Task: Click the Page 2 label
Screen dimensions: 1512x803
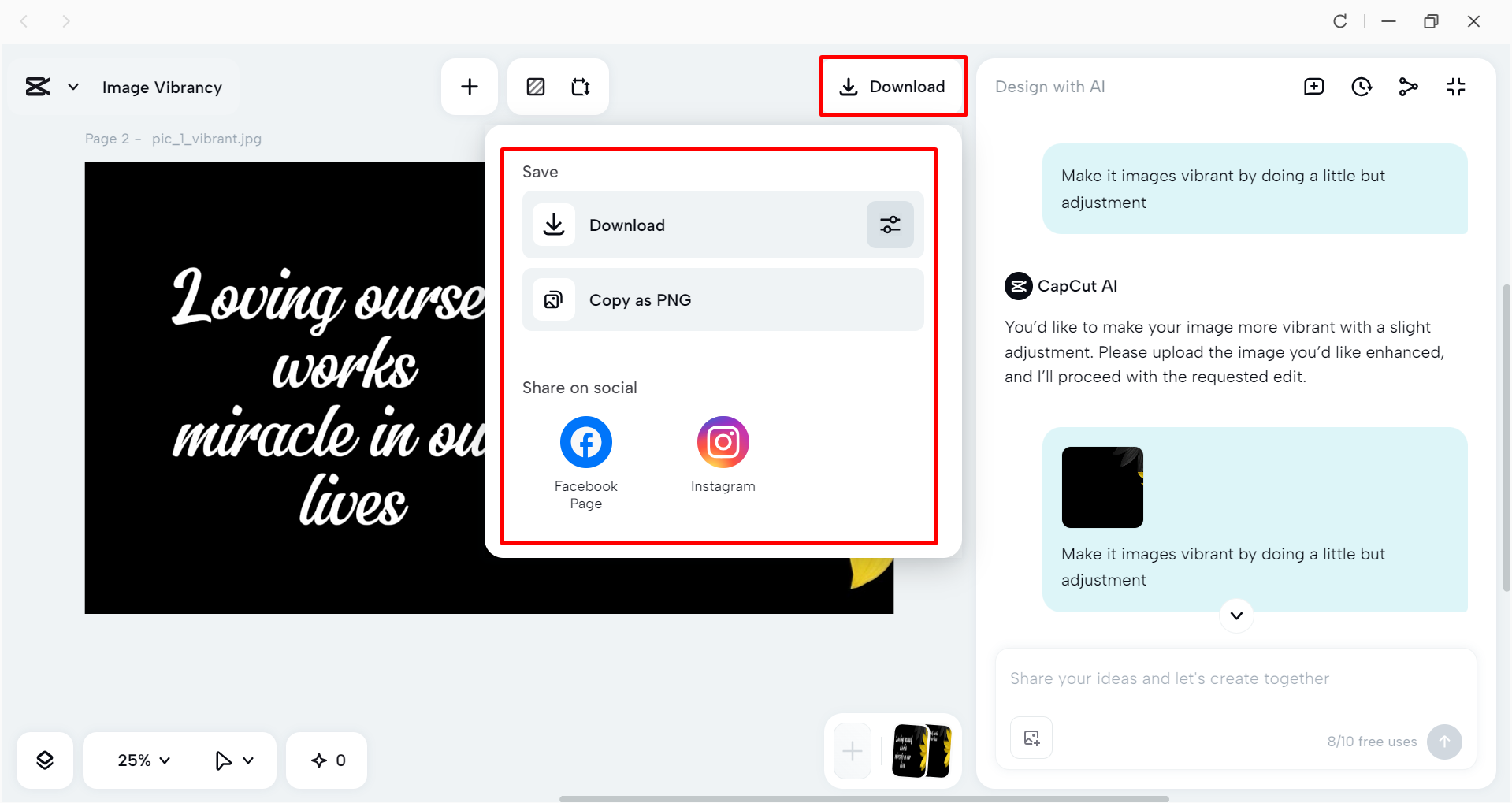Action: (x=107, y=139)
